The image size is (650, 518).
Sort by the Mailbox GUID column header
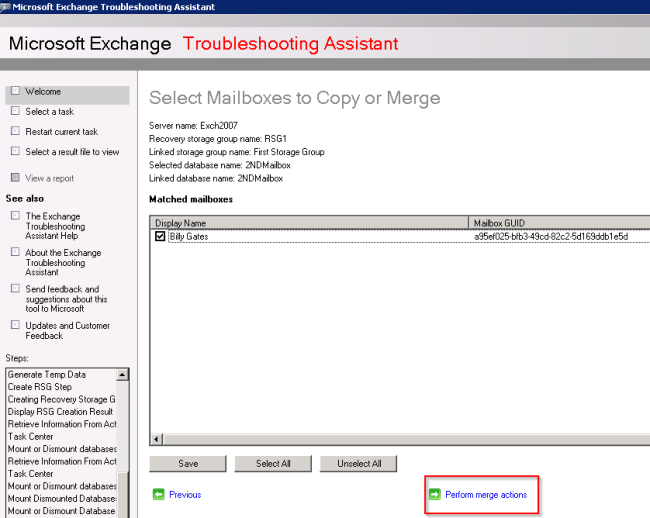[x=559, y=223]
